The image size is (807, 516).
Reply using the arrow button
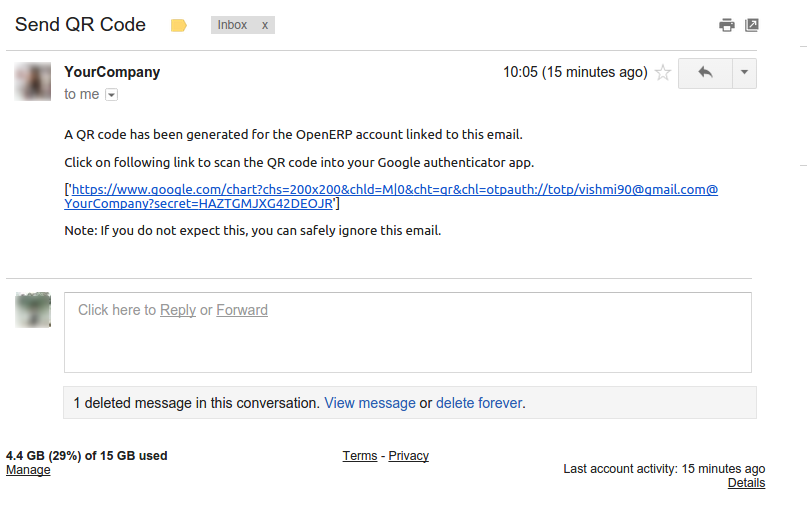coord(705,73)
